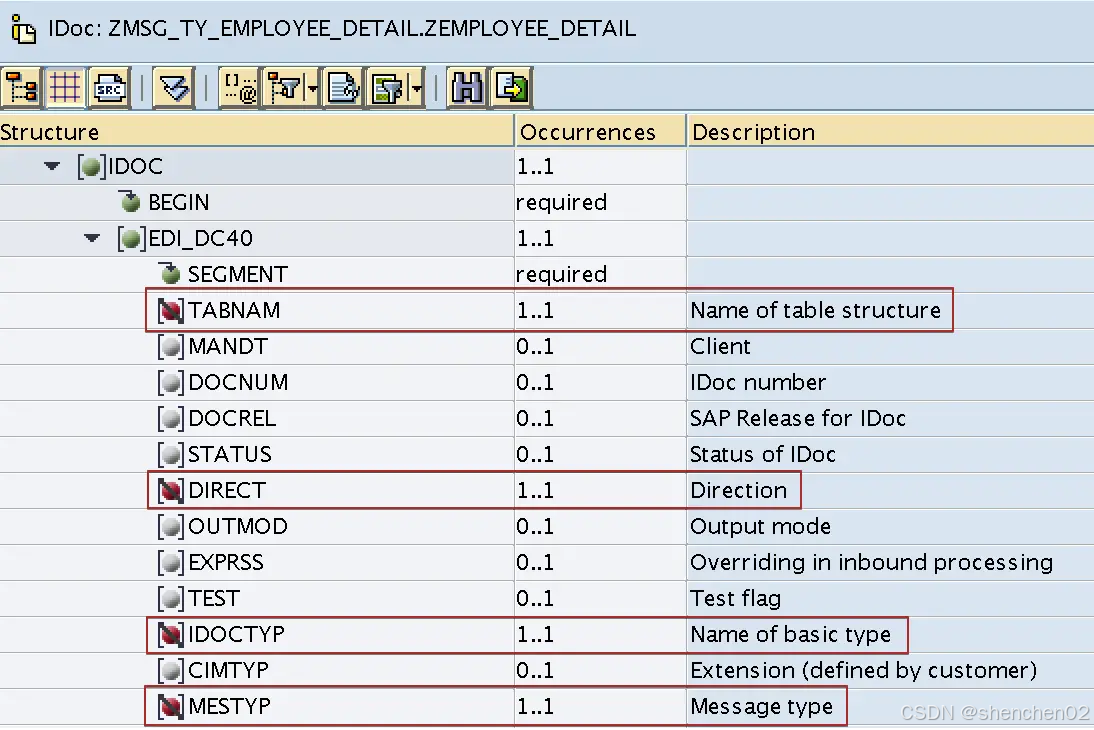Click the placeholder [@] icon
The image size is (1094, 730).
(238, 87)
